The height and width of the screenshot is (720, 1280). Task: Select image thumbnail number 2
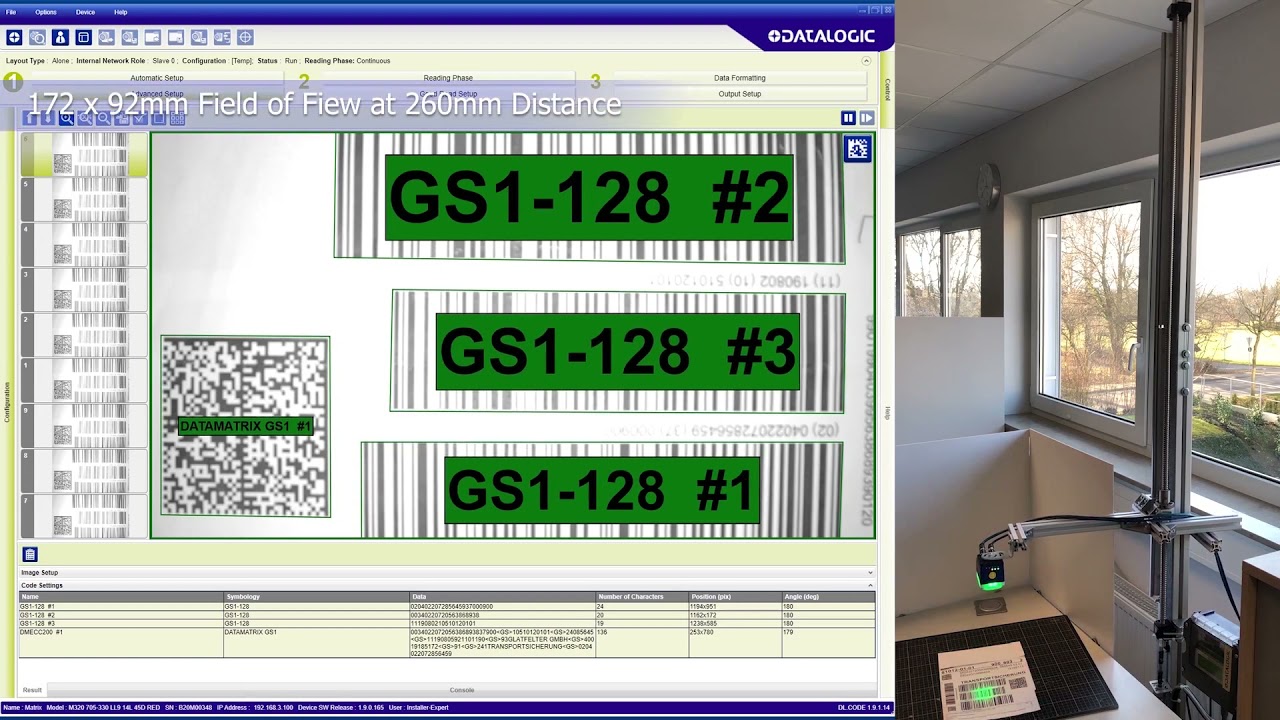pyautogui.click(x=84, y=335)
